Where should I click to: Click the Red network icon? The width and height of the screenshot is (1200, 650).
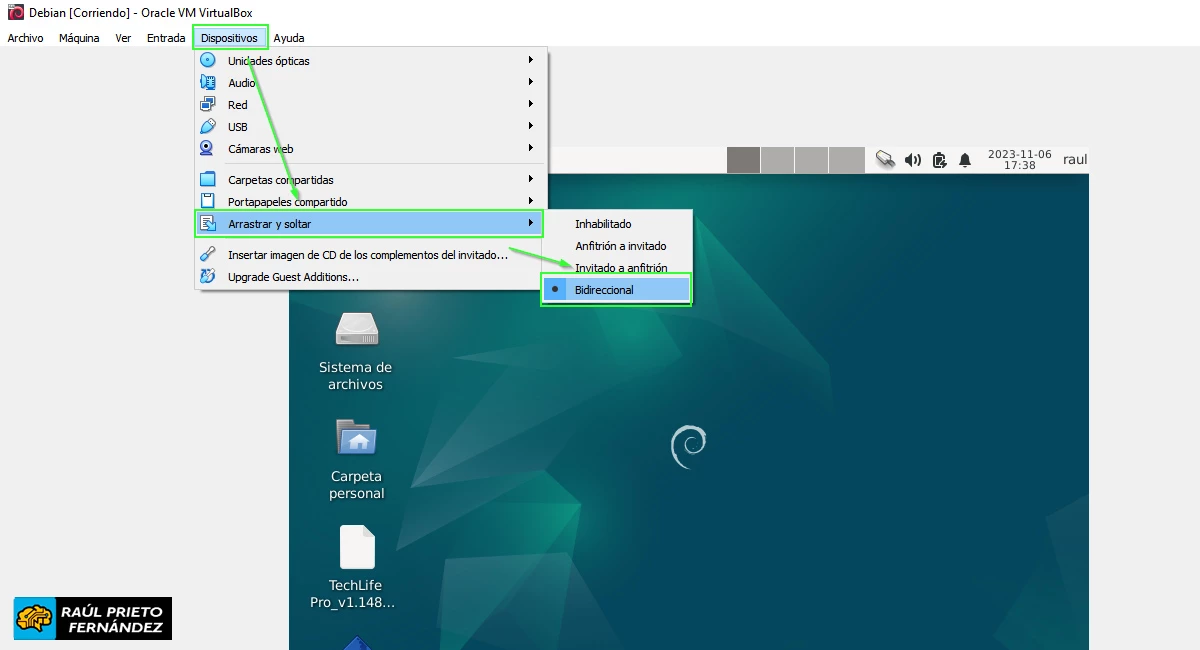(x=208, y=104)
